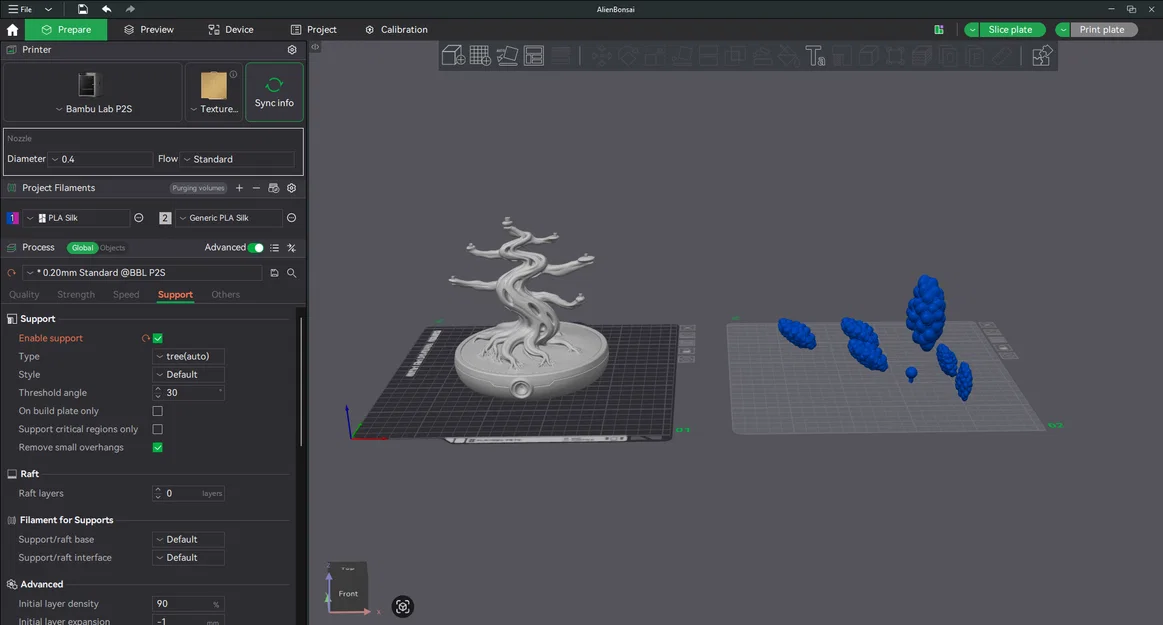
Task: Click the Auto orient icon
Action: coord(507,55)
